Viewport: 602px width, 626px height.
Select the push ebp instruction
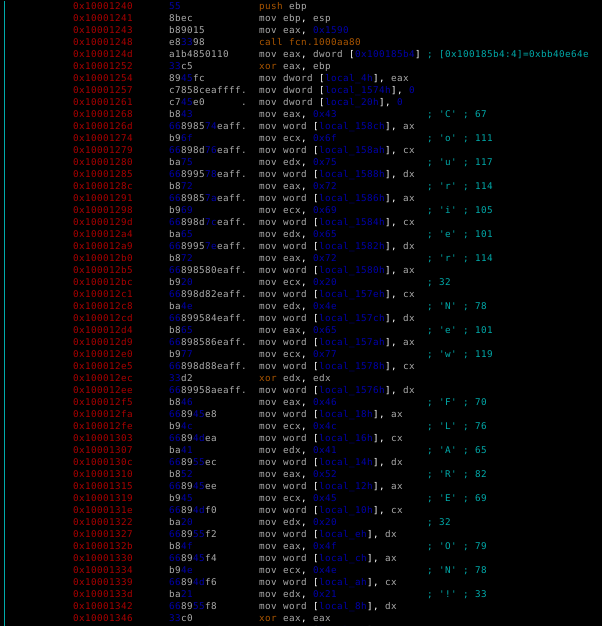pos(283,6)
